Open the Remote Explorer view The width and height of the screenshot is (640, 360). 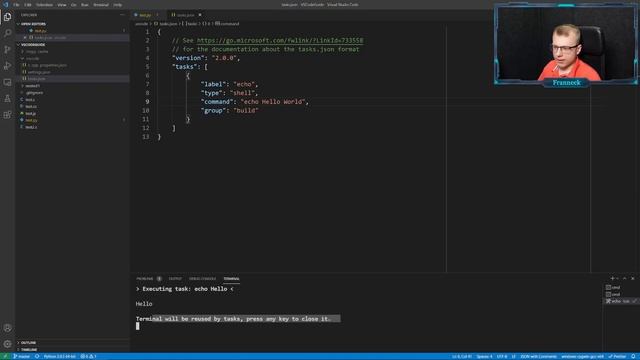(x=7, y=82)
